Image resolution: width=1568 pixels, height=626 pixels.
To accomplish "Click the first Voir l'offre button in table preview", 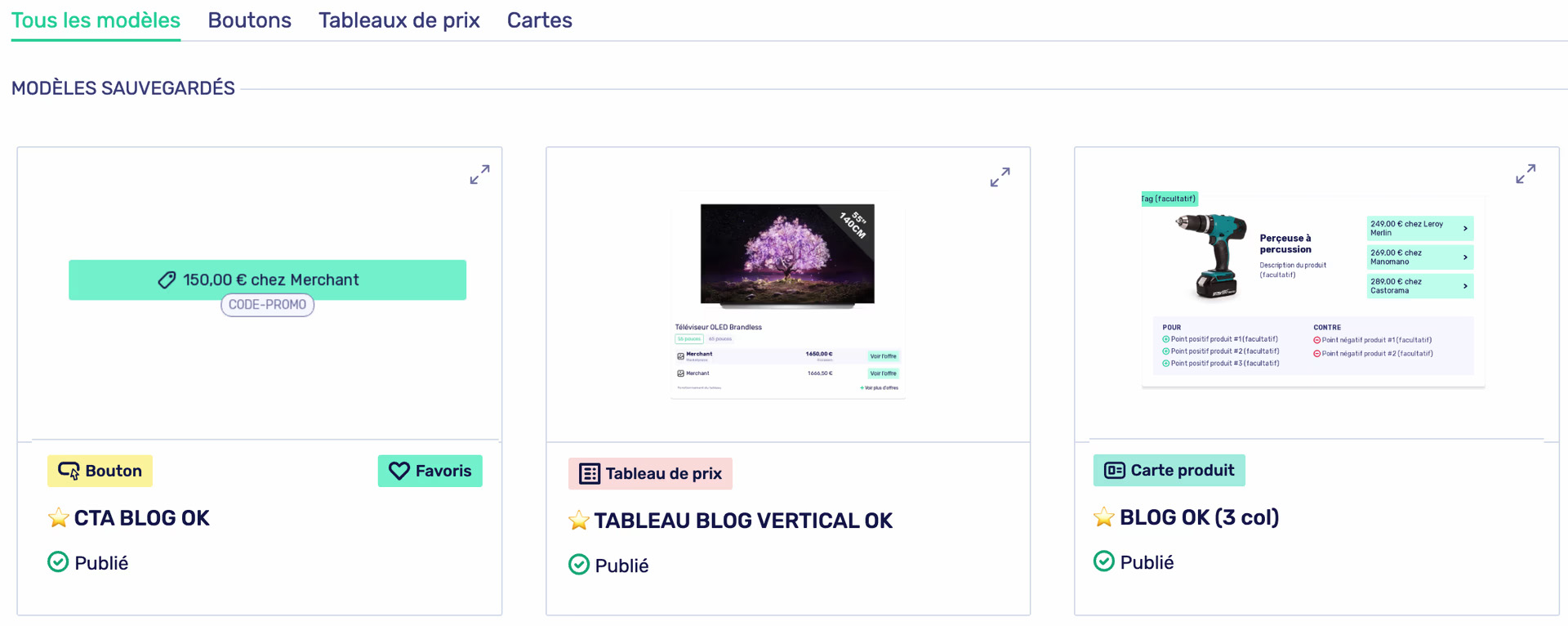I will (x=883, y=356).
